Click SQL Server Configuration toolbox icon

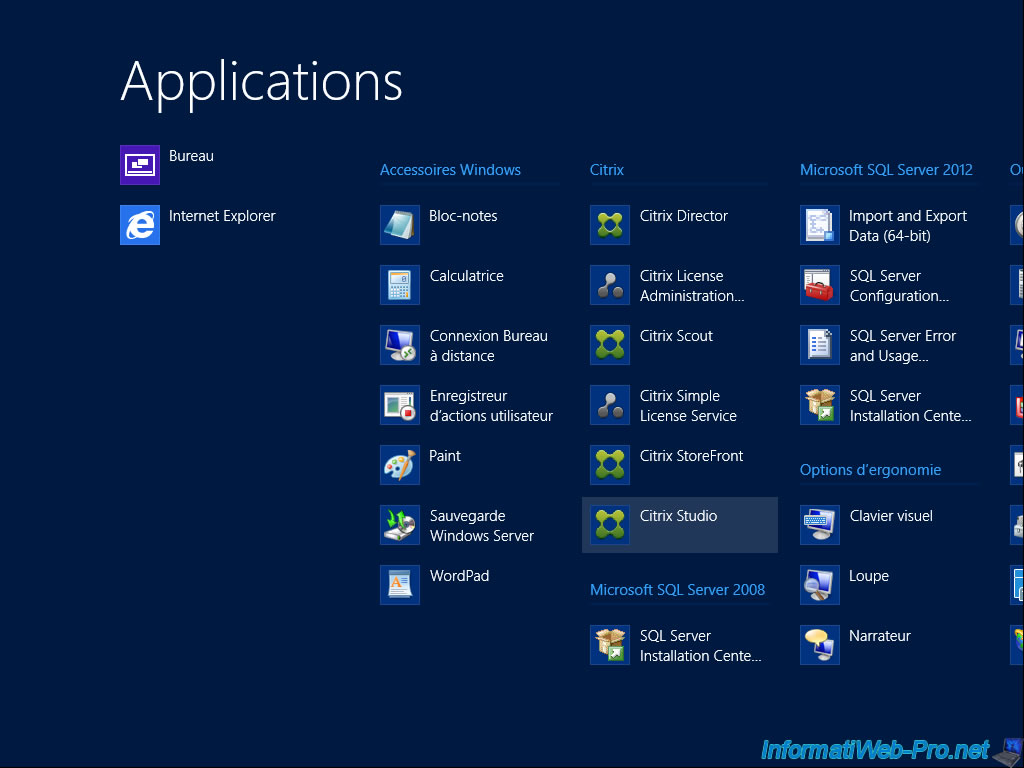coord(820,285)
